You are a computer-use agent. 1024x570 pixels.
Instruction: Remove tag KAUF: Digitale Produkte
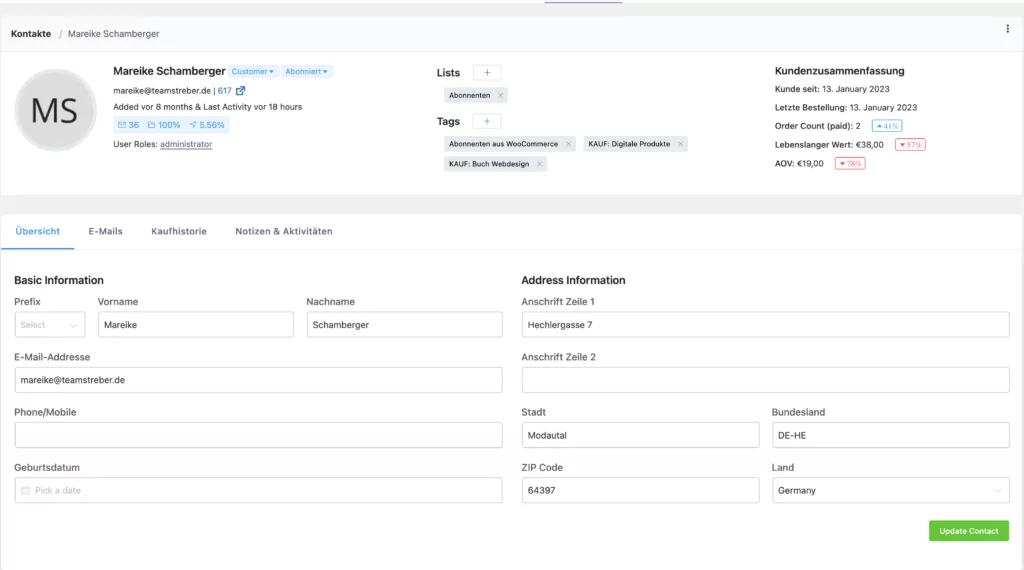pos(680,144)
